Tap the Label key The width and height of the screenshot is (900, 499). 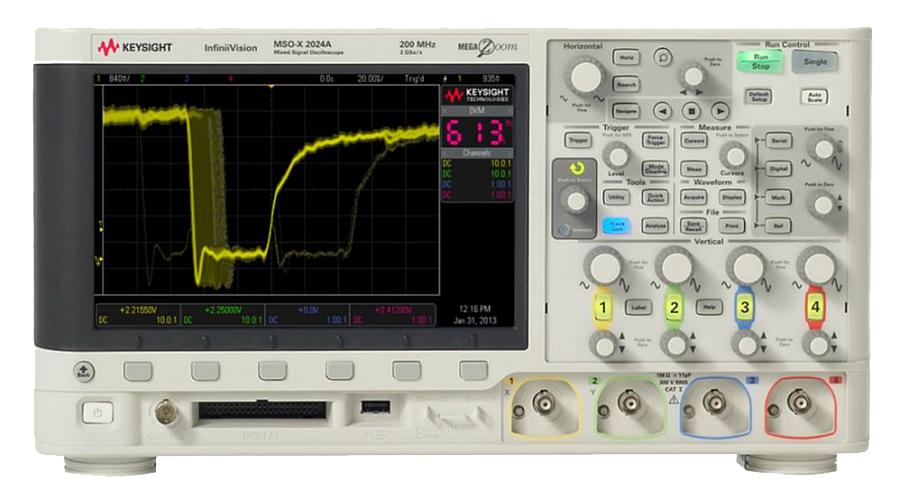click(x=638, y=308)
